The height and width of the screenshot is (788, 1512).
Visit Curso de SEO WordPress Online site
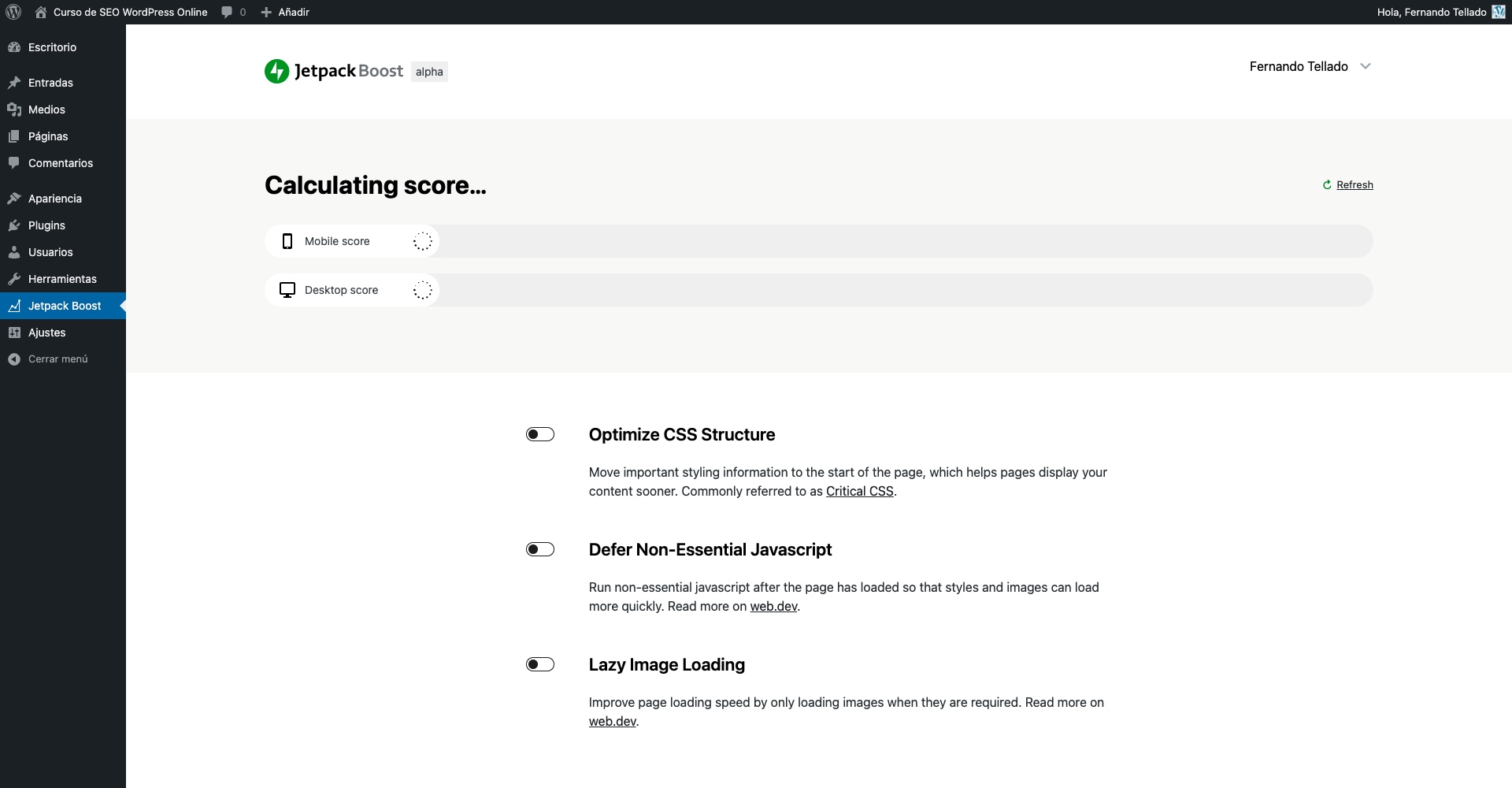130,12
